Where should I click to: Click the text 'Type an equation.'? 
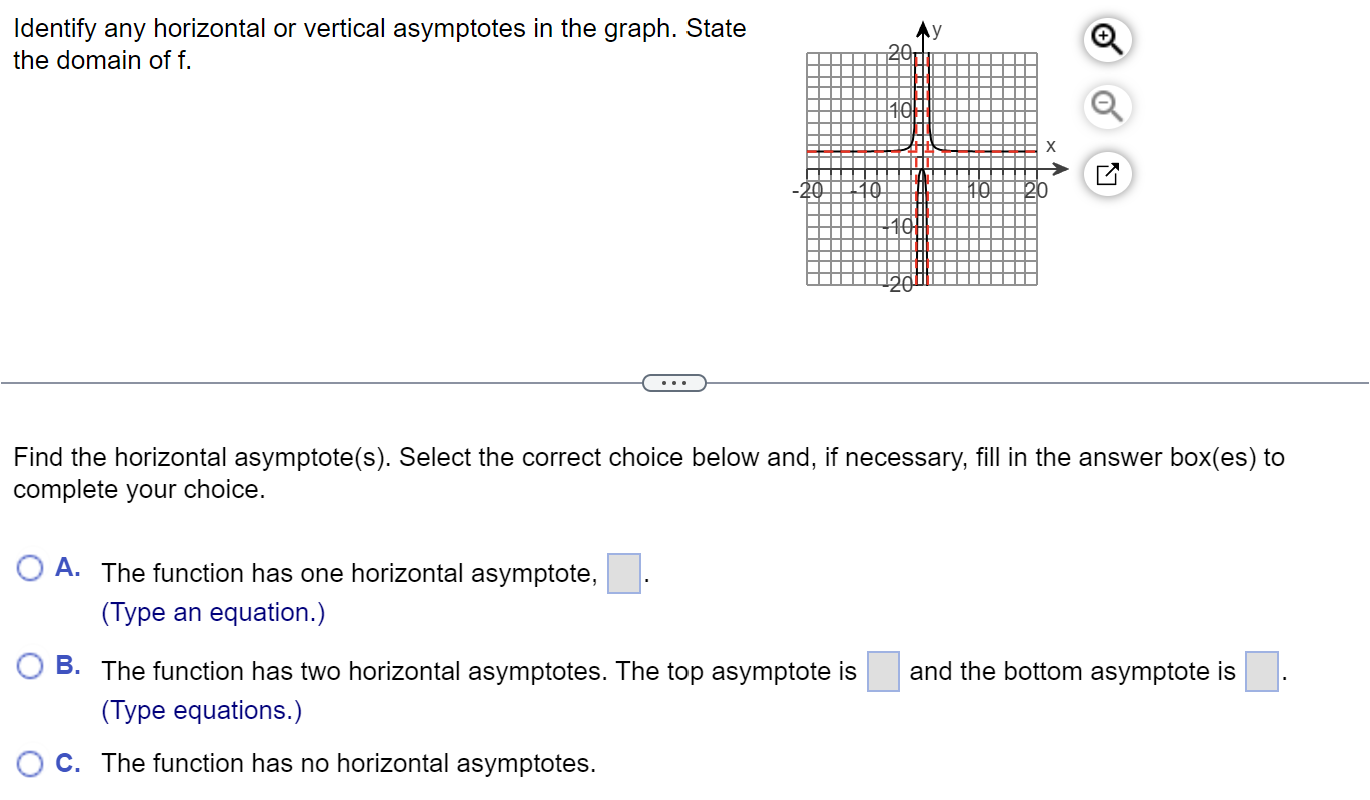tap(212, 612)
